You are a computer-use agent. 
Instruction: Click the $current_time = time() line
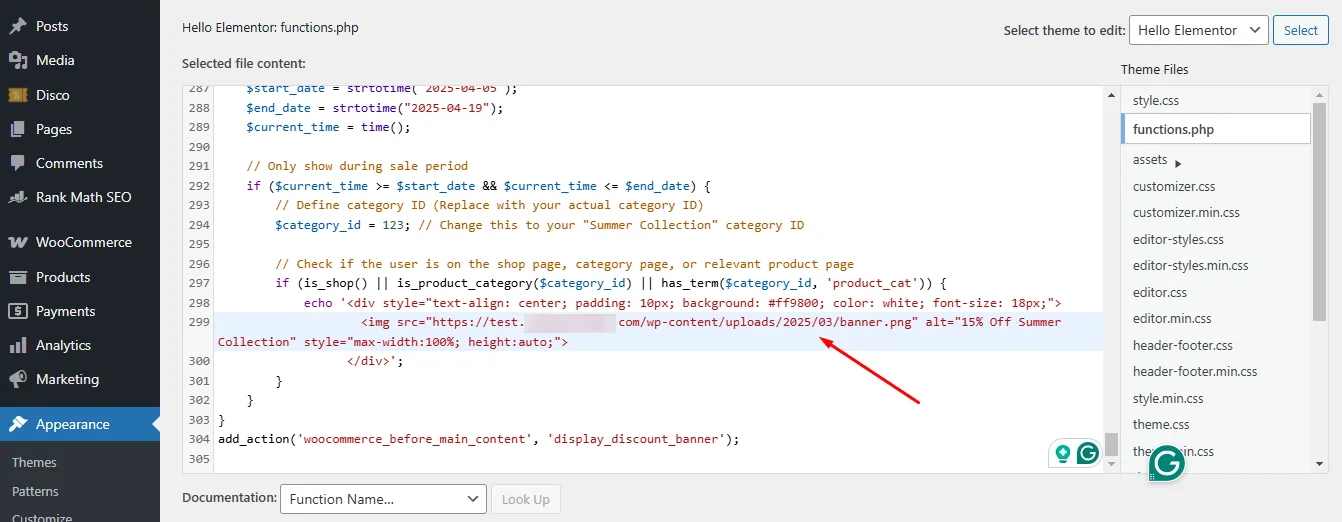329,127
